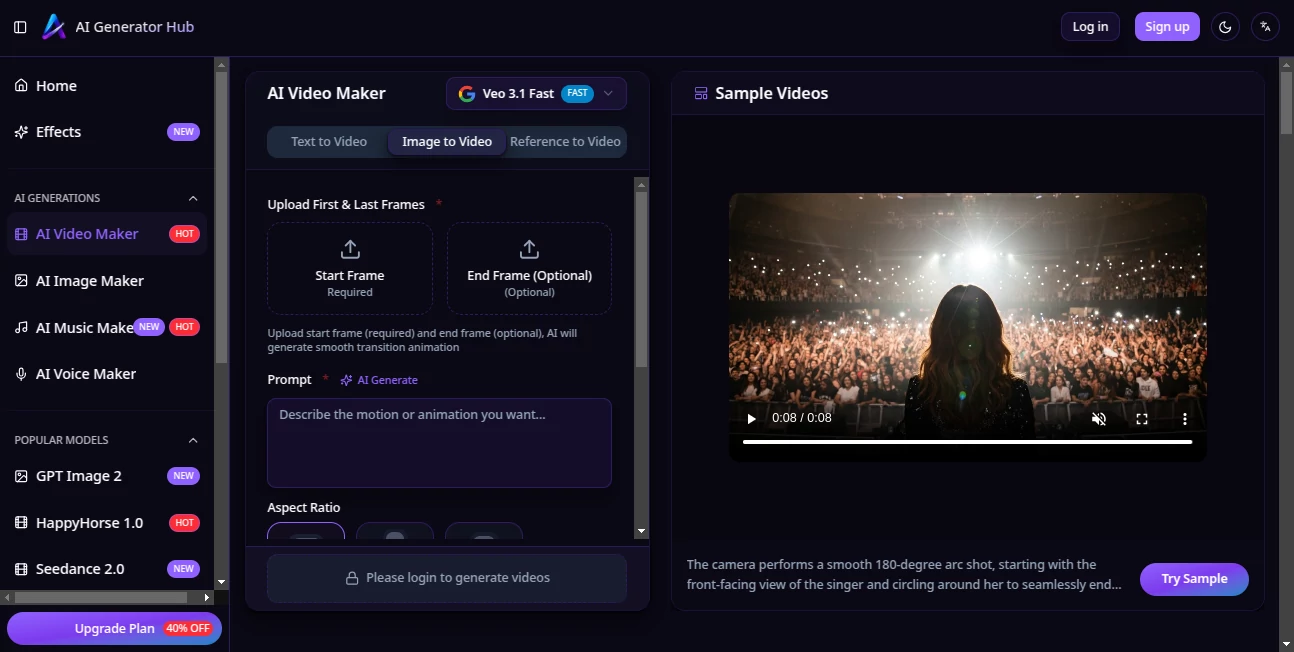Click the HOT badge beside AI Video Maker
The height and width of the screenshot is (652, 1294).
point(184,234)
